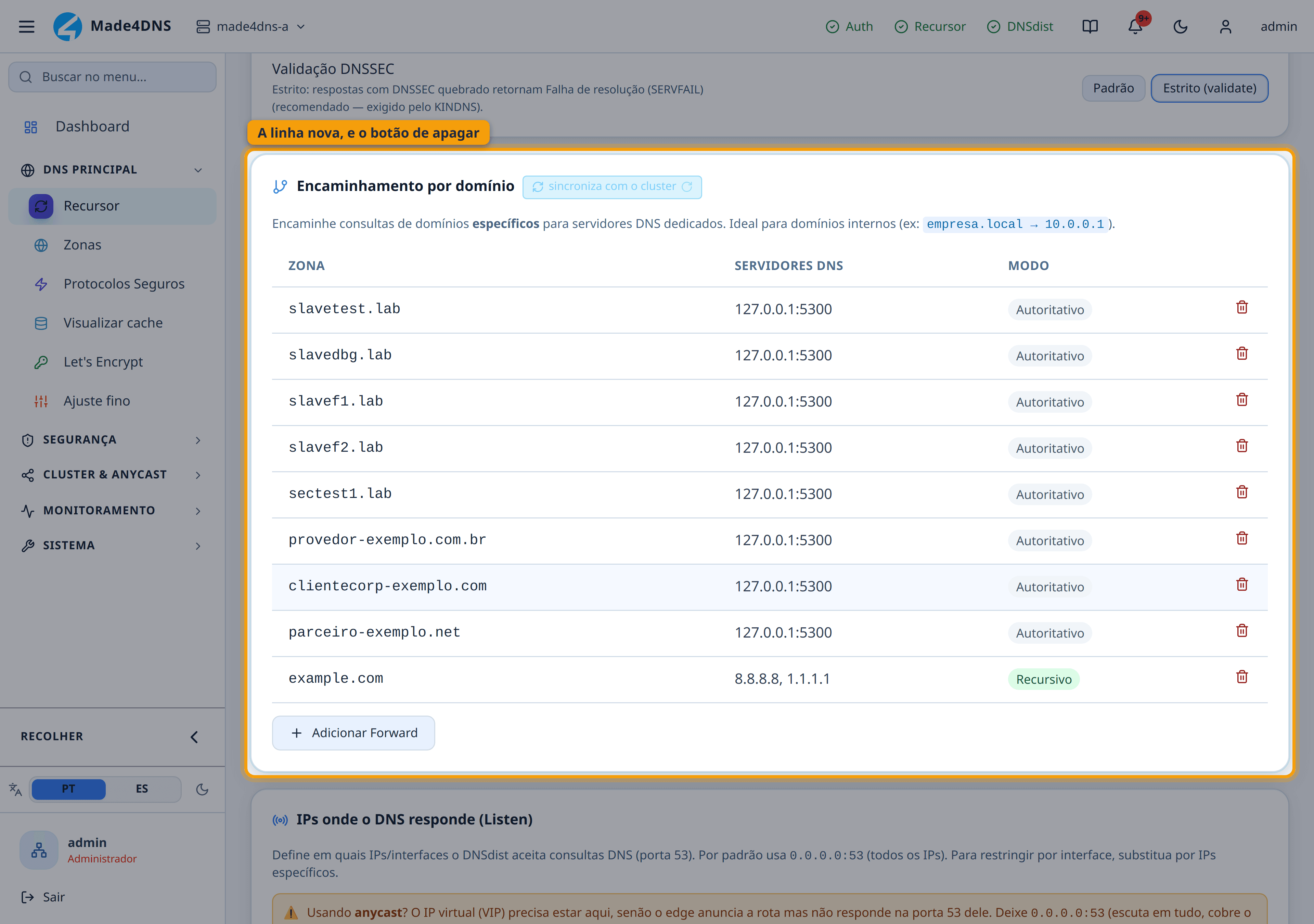The image size is (1314, 924).
Task: Open Recursor in the sidebar
Action: tap(112, 206)
